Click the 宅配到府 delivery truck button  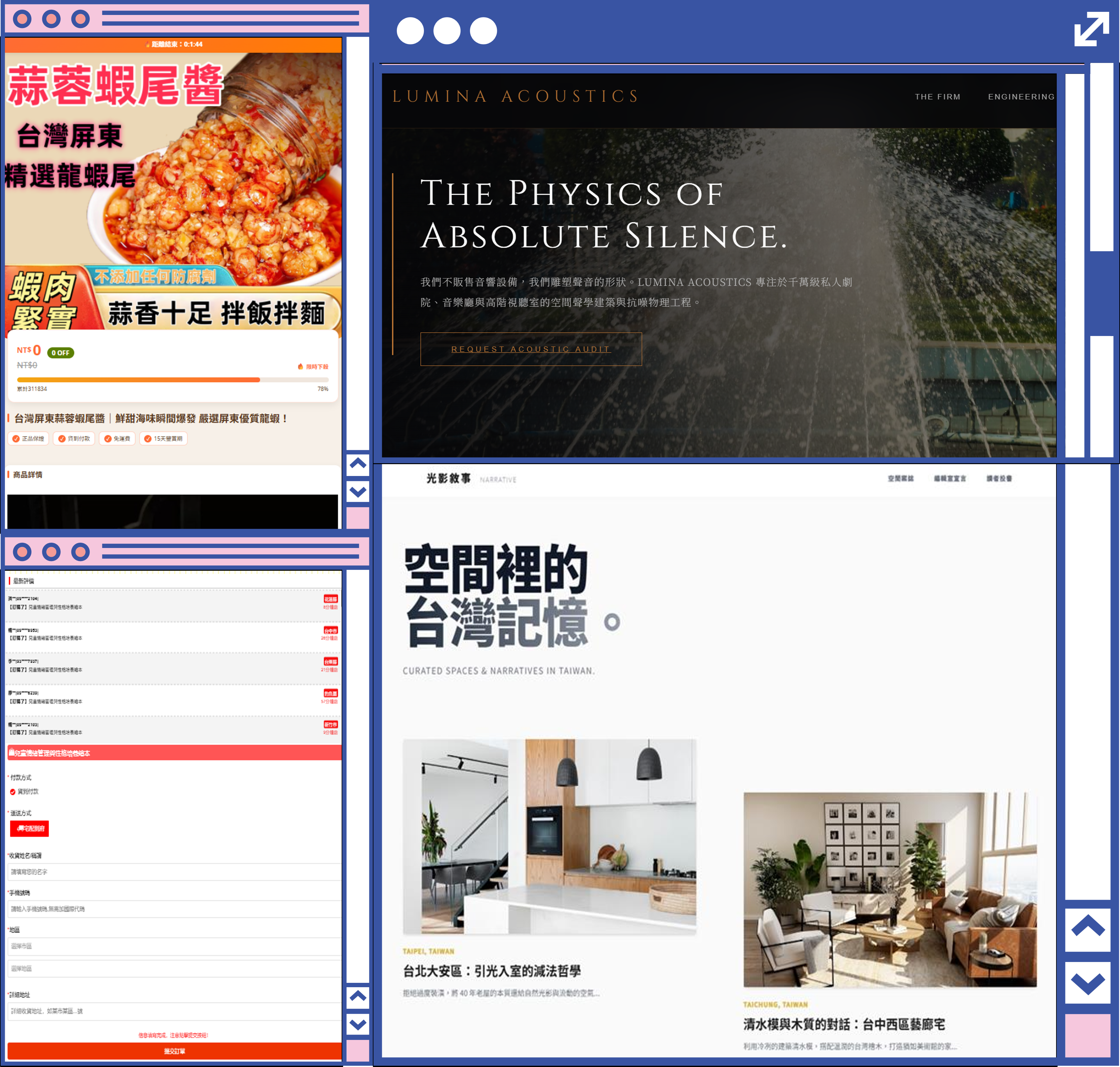[x=30, y=829]
